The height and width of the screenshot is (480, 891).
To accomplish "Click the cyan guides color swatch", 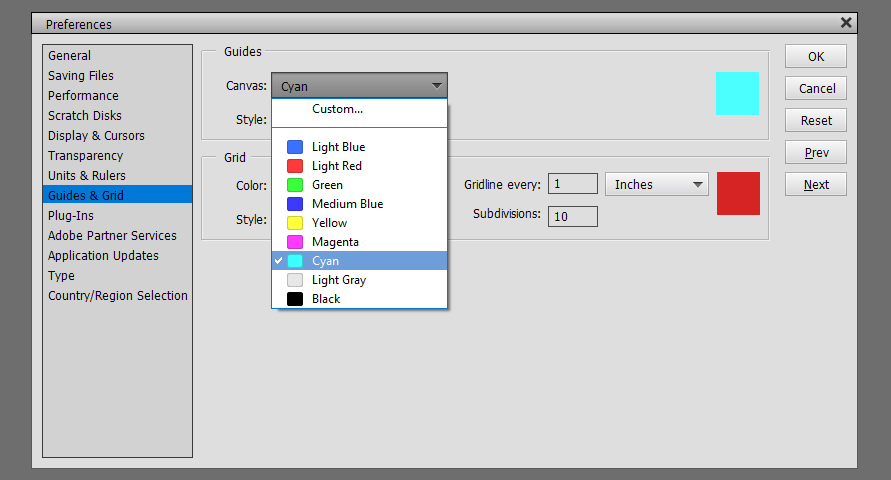I will coord(737,94).
